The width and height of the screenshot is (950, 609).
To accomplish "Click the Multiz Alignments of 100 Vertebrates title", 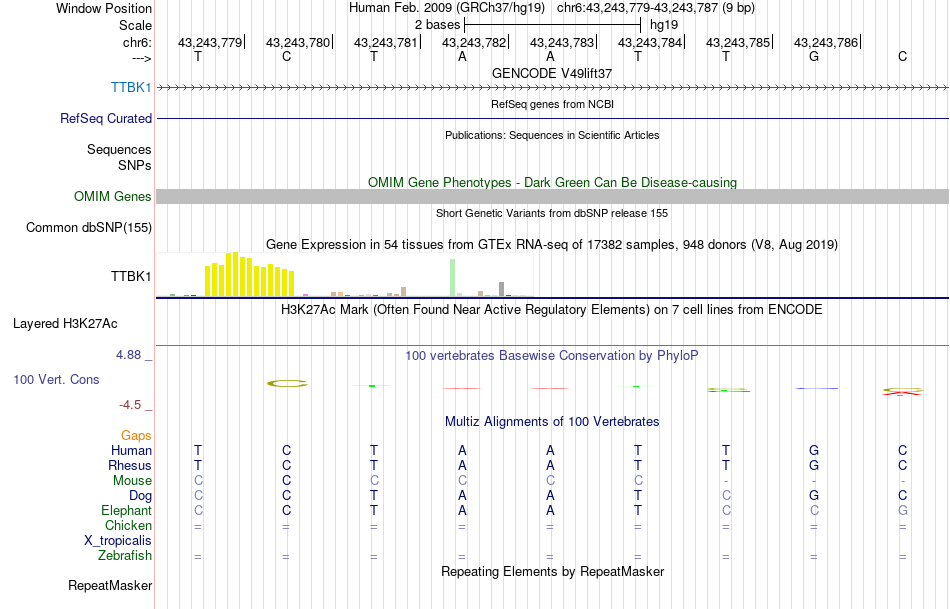I will point(552,421).
